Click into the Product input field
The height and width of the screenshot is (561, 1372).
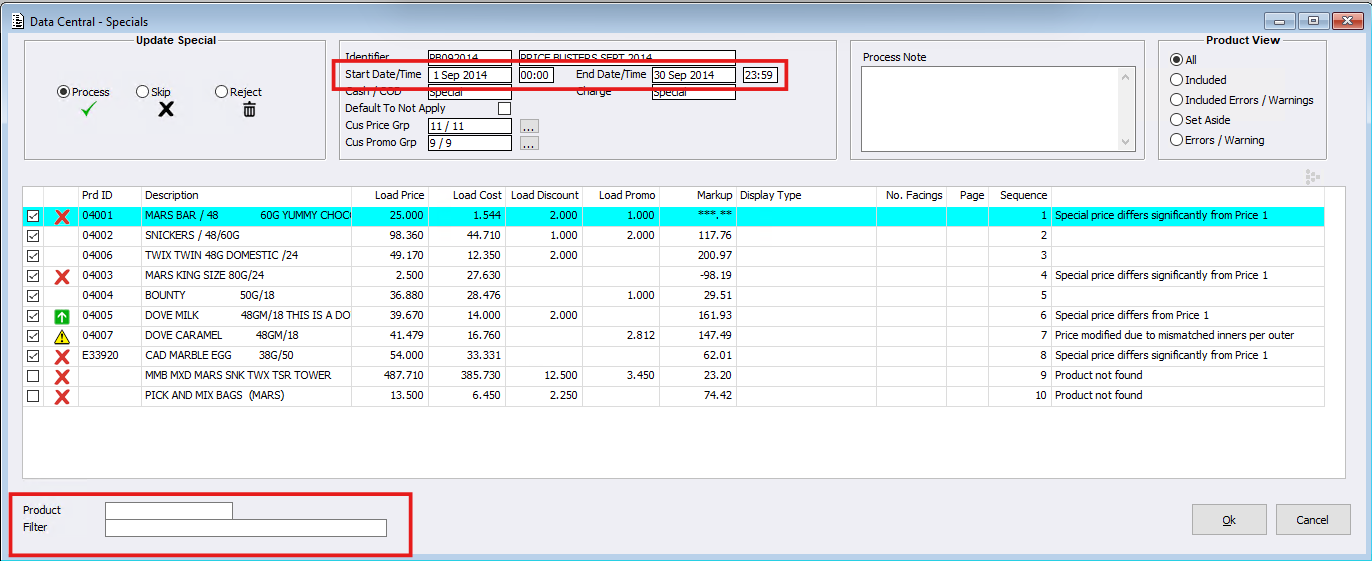coord(169,511)
